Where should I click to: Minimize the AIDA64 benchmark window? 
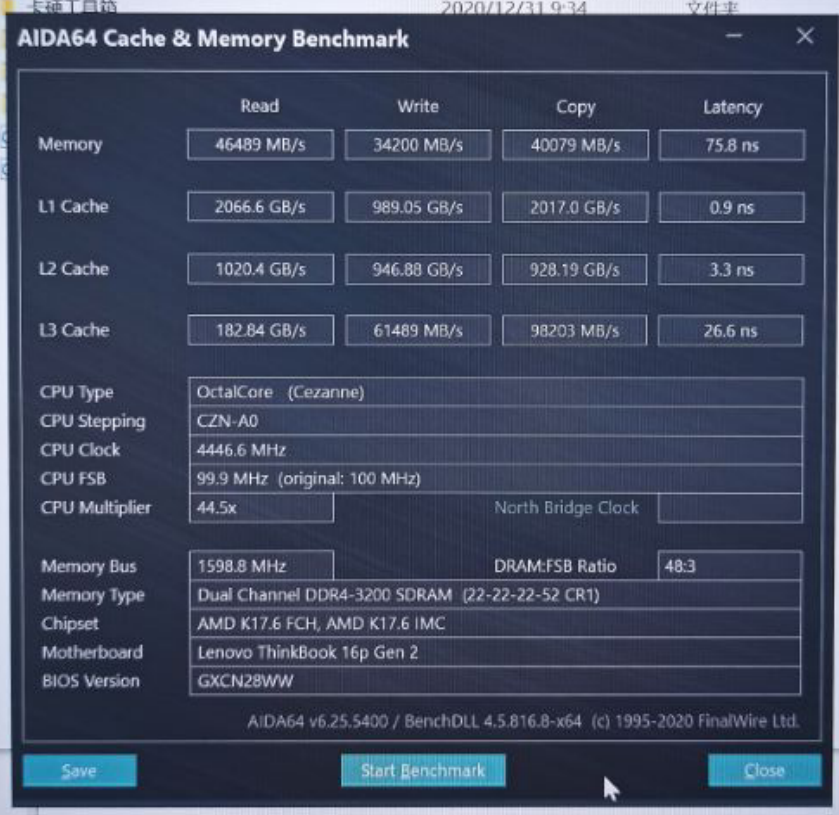pyautogui.click(x=734, y=36)
